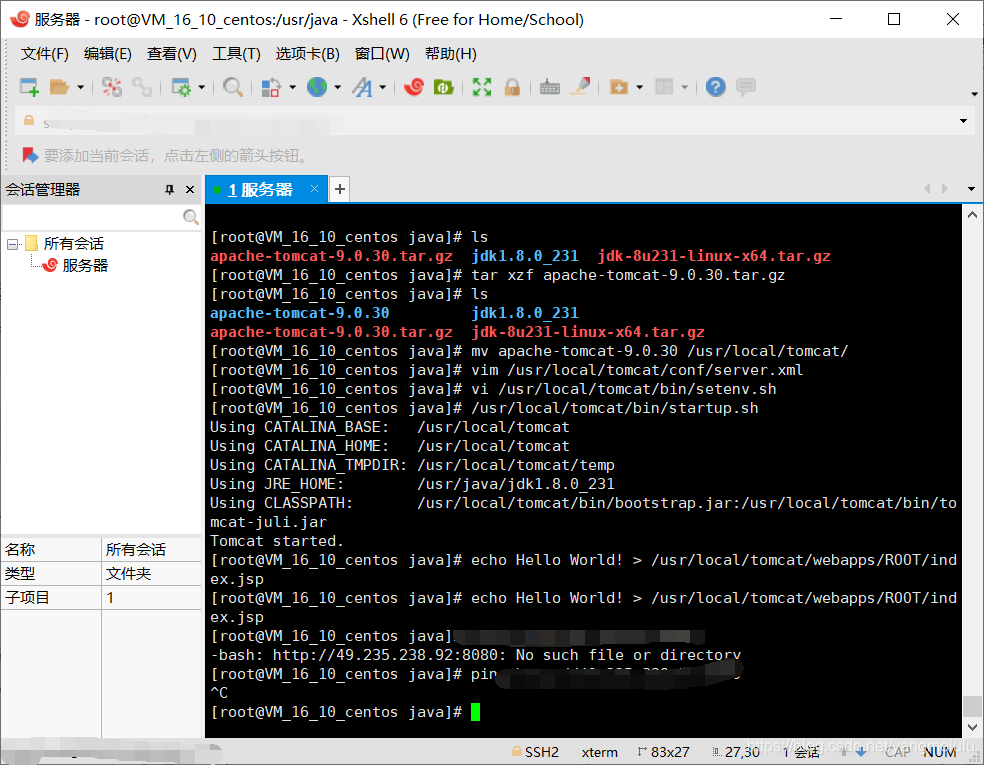
Task: Click the speech bubble feedback icon
Action: (746, 87)
